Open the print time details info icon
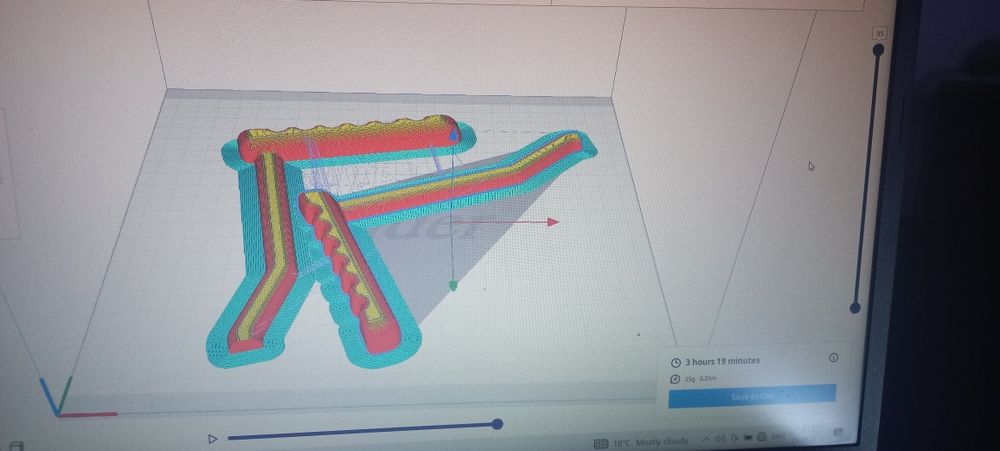The height and width of the screenshot is (451, 1000). (x=834, y=358)
